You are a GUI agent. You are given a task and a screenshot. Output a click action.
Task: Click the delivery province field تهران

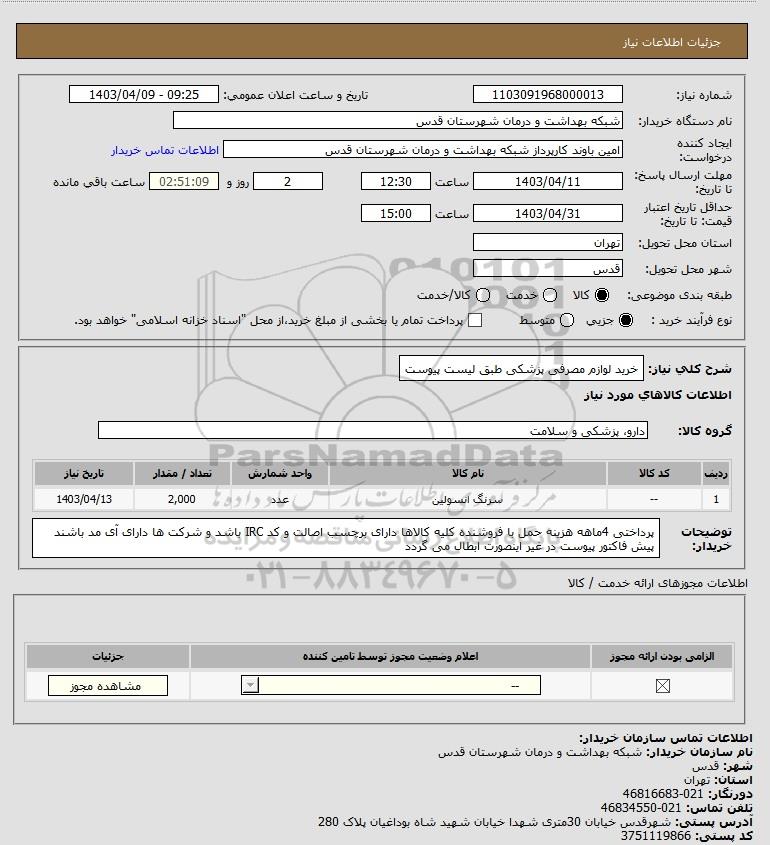(x=547, y=243)
